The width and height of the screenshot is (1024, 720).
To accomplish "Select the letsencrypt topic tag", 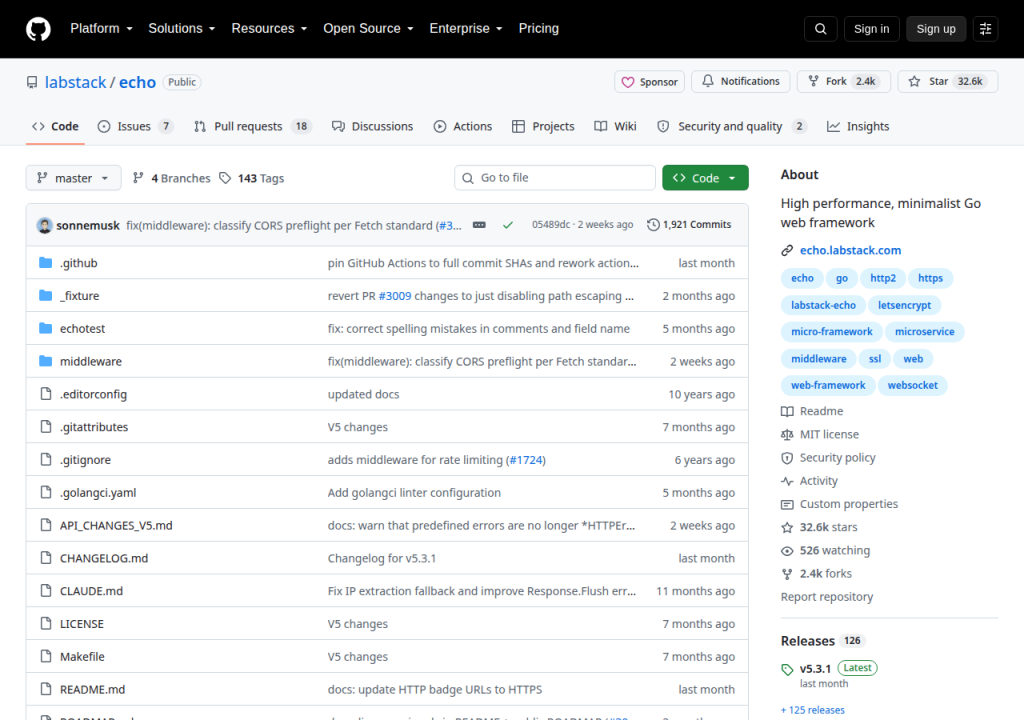I will click(904, 305).
